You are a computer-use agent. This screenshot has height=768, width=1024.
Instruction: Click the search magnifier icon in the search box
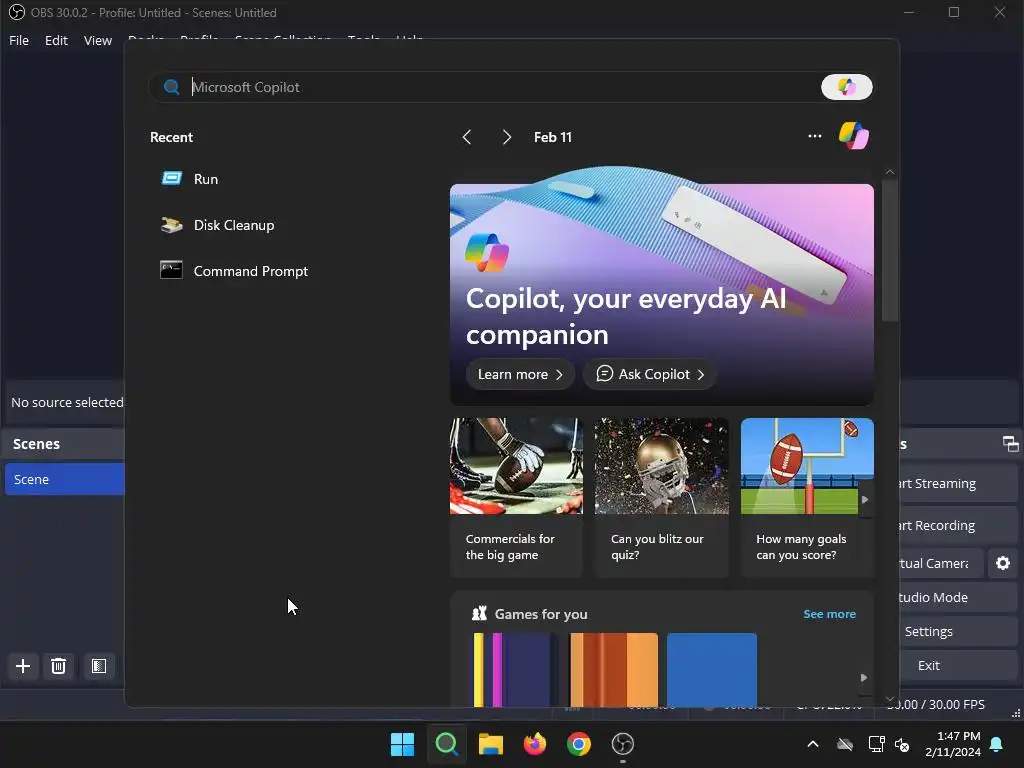pos(172,87)
